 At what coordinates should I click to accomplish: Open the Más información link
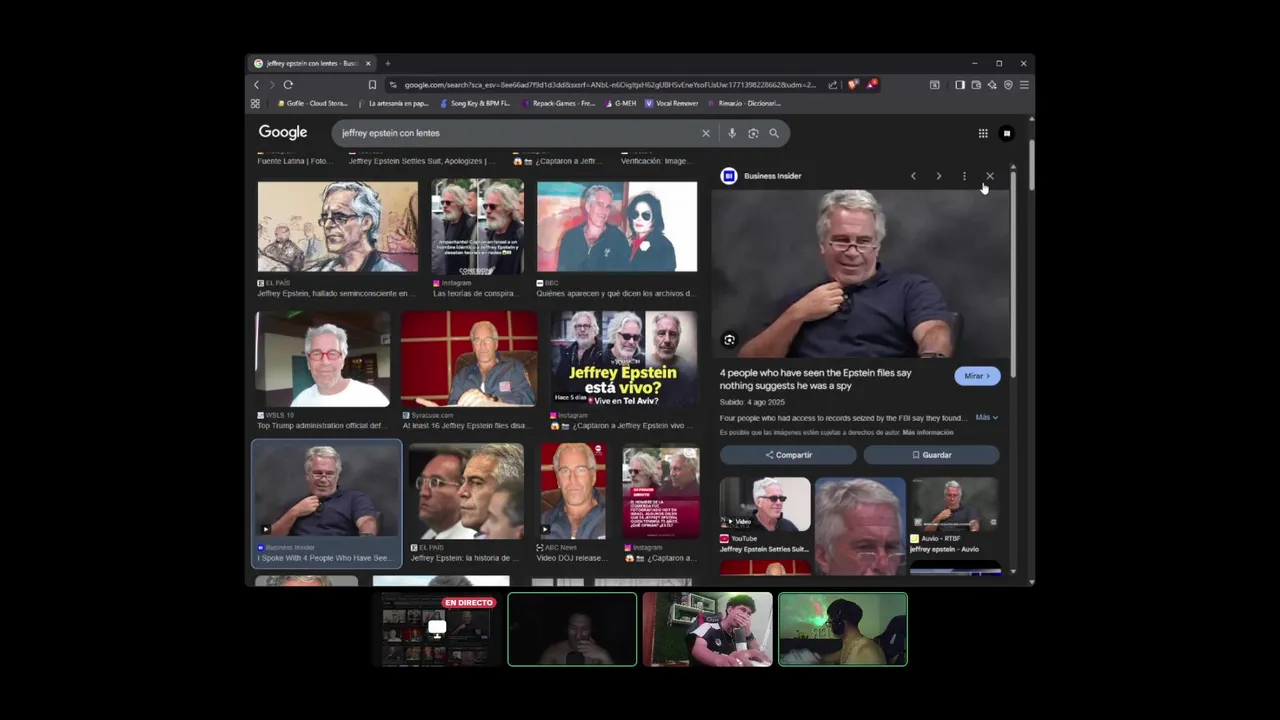coord(928,433)
